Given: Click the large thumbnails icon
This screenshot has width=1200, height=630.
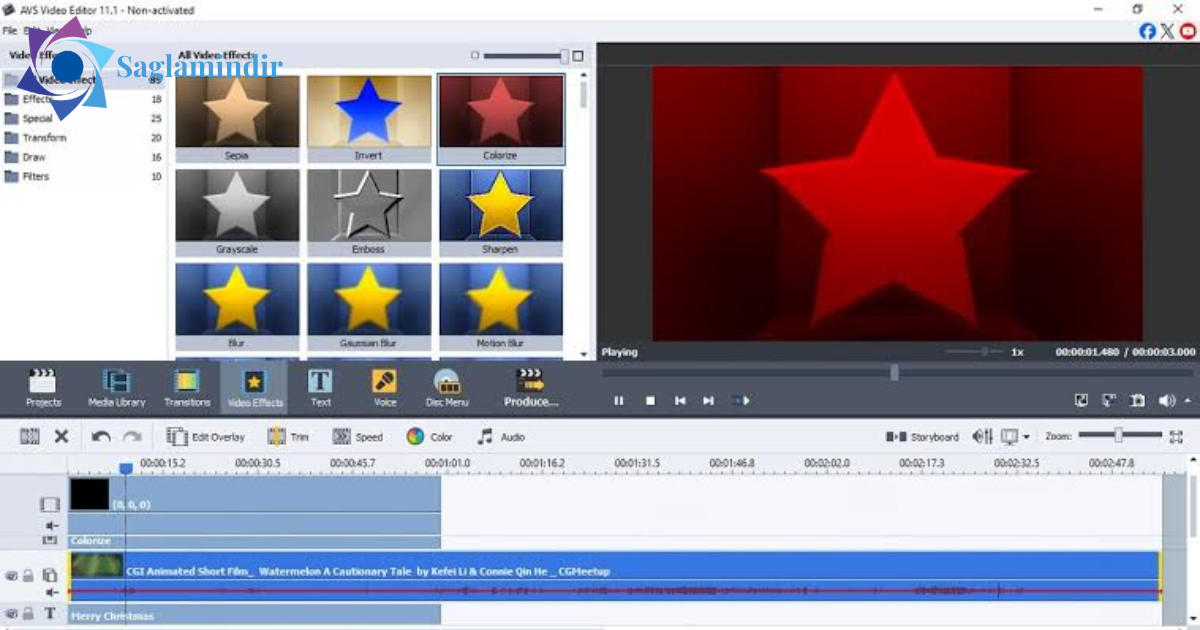Looking at the screenshot, I should tap(578, 56).
